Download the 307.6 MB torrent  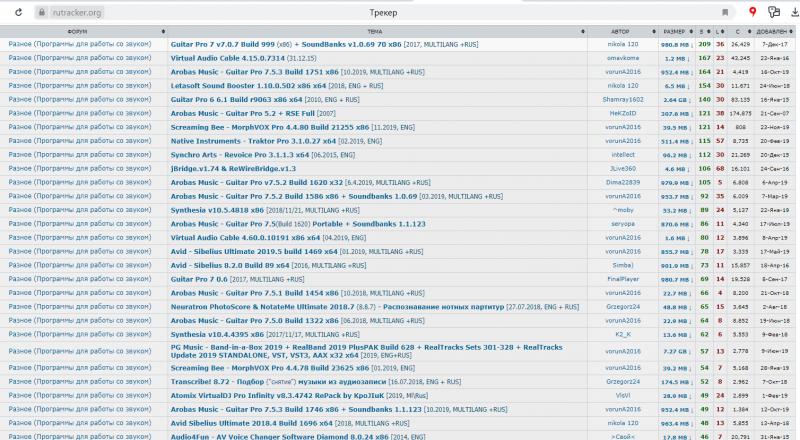[x=677, y=114]
